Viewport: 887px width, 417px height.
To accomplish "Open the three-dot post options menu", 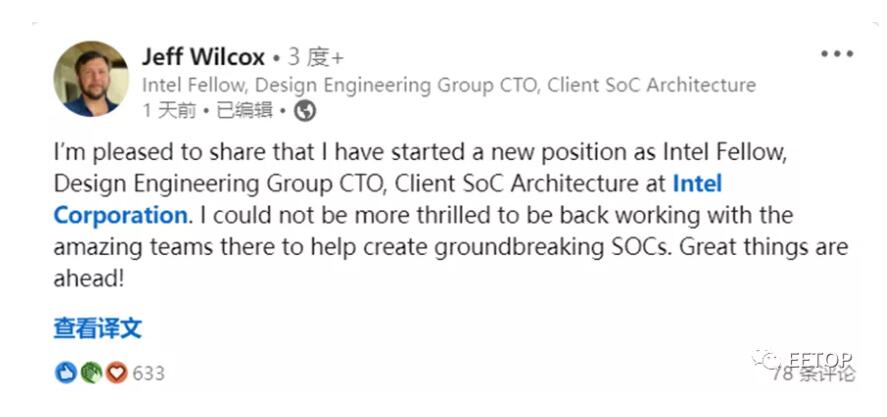I will [837, 54].
